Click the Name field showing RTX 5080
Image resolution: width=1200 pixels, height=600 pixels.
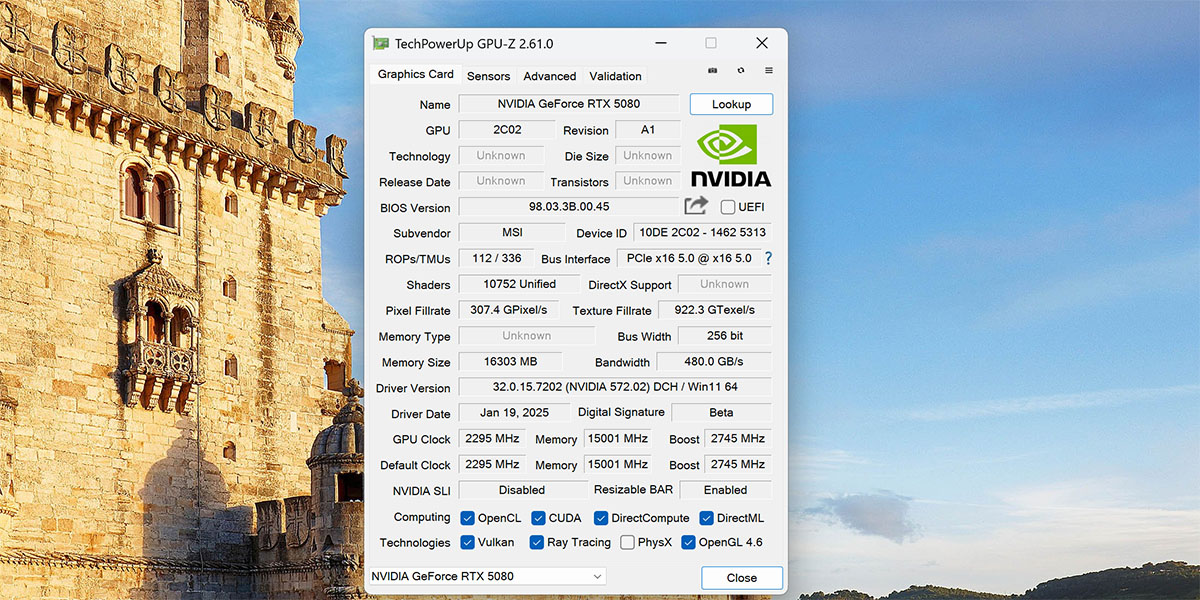[568, 104]
